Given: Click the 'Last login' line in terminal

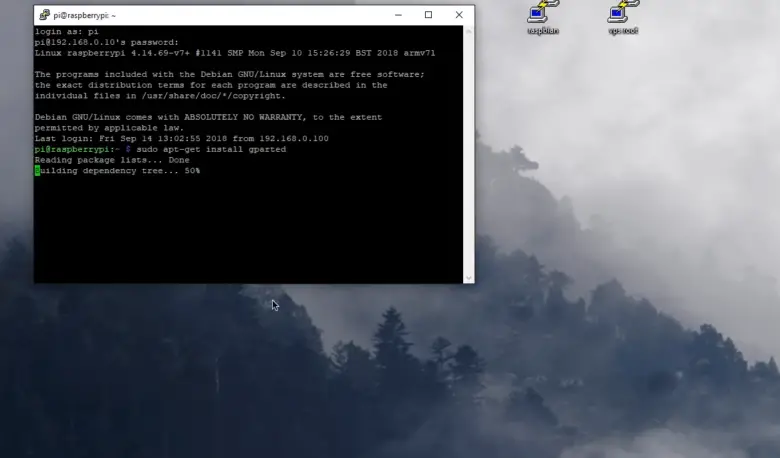Looking at the screenshot, I should (181, 139).
